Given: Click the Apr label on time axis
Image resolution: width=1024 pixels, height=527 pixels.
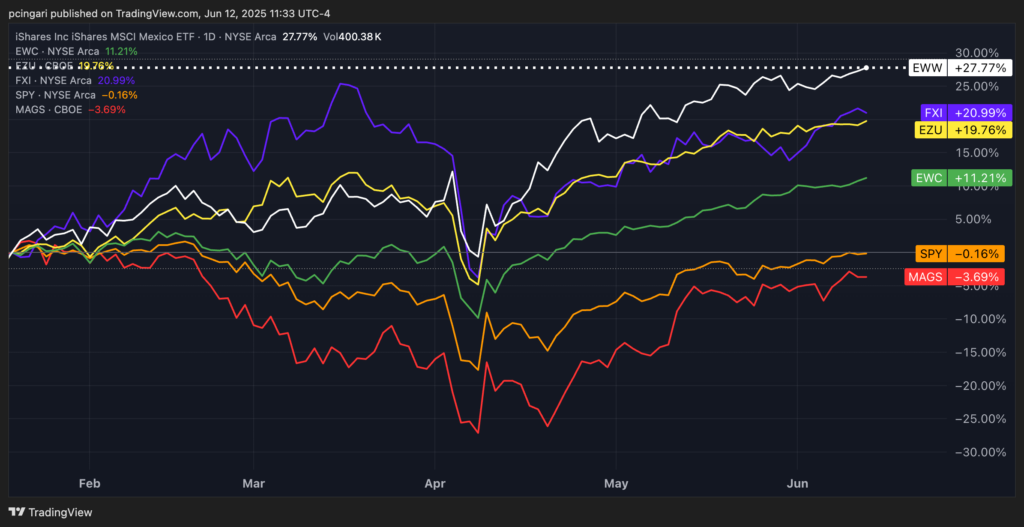Looking at the screenshot, I should tap(434, 484).
